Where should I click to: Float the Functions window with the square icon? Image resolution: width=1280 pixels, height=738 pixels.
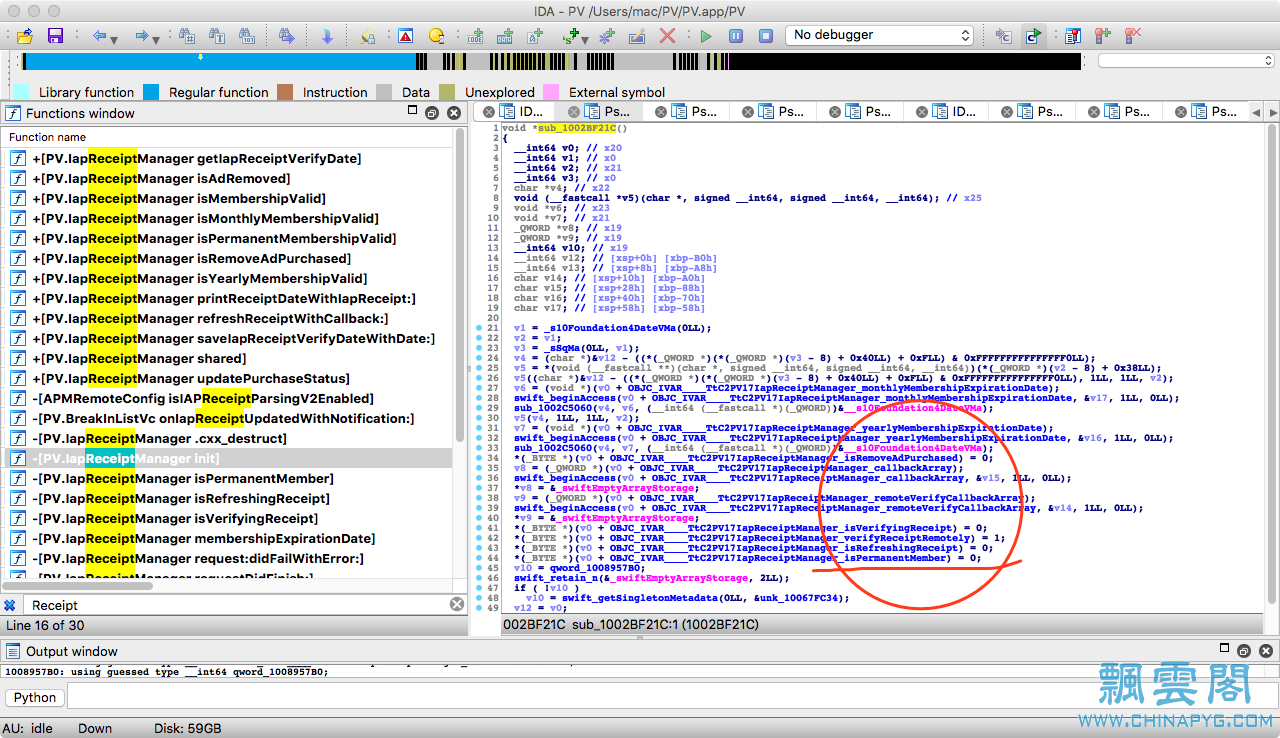click(412, 112)
